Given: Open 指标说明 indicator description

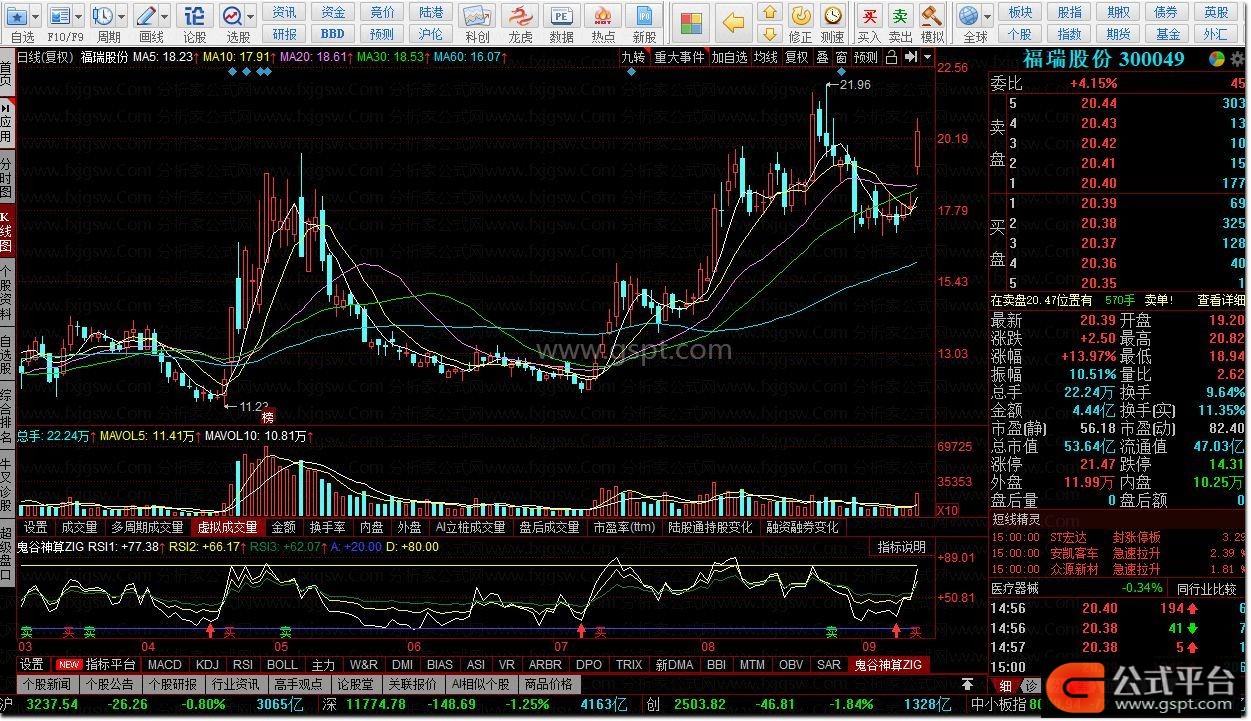Looking at the screenshot, I should coord(901,547).
